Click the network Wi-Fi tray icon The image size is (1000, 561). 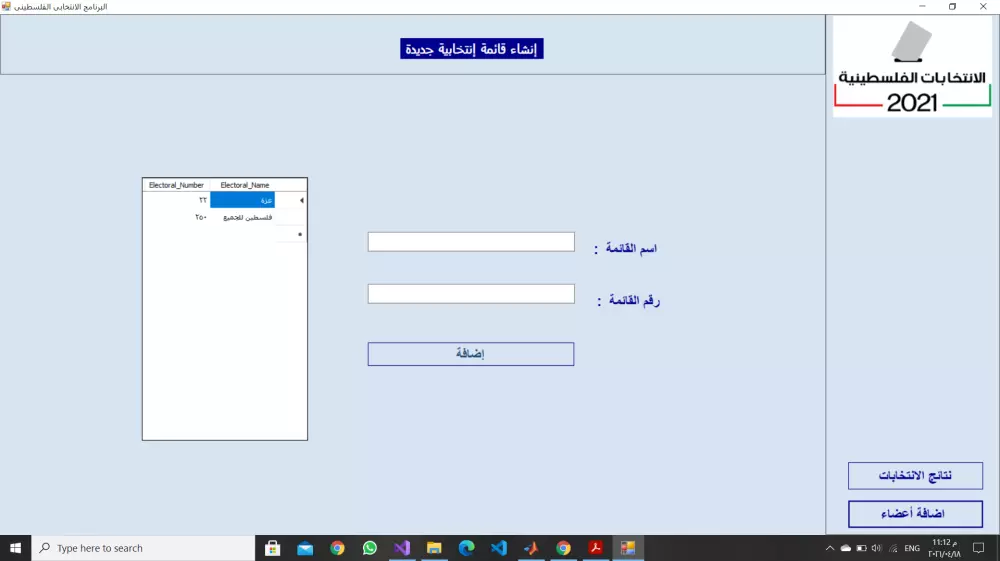point(893,548)
